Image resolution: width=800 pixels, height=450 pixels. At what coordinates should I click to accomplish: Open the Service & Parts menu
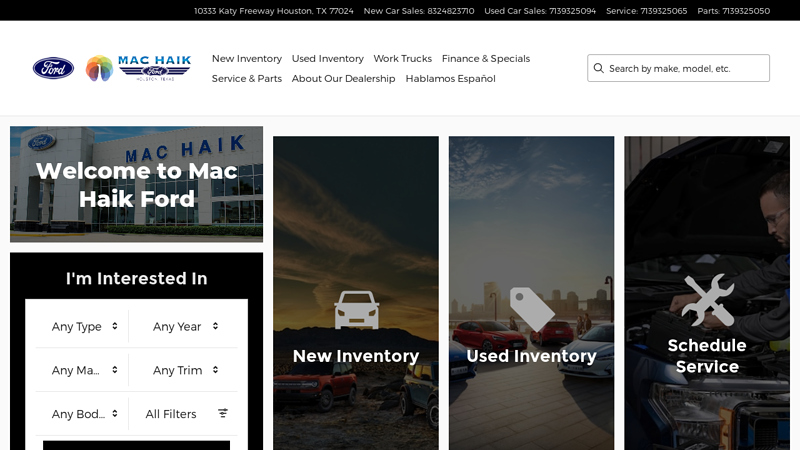[x=247, y=79]
